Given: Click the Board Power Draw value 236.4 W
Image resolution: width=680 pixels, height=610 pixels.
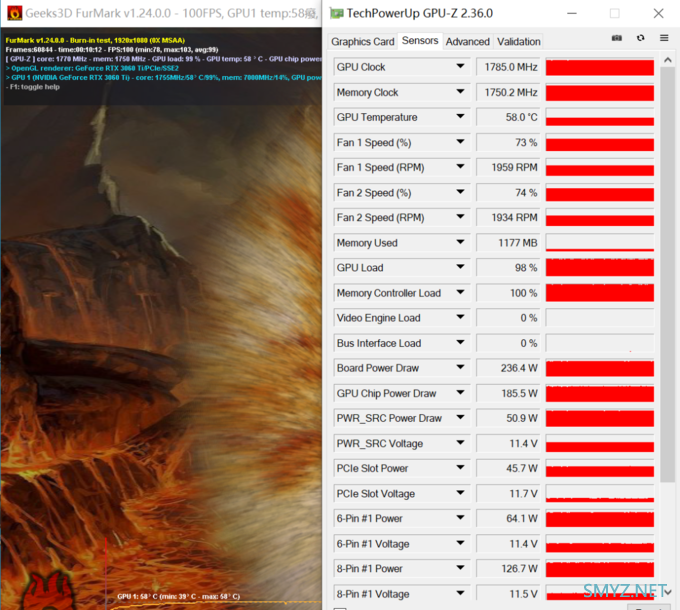Looking at the screenshot, I should pos(508,368).
